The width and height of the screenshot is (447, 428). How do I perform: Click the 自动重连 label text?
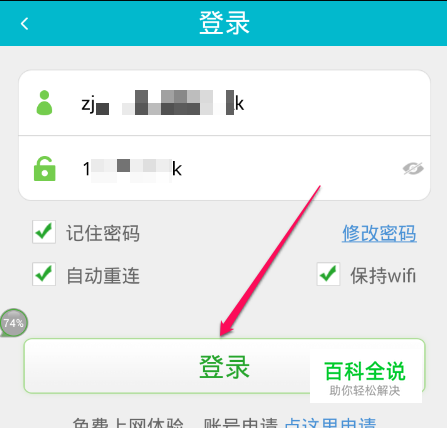103,275
